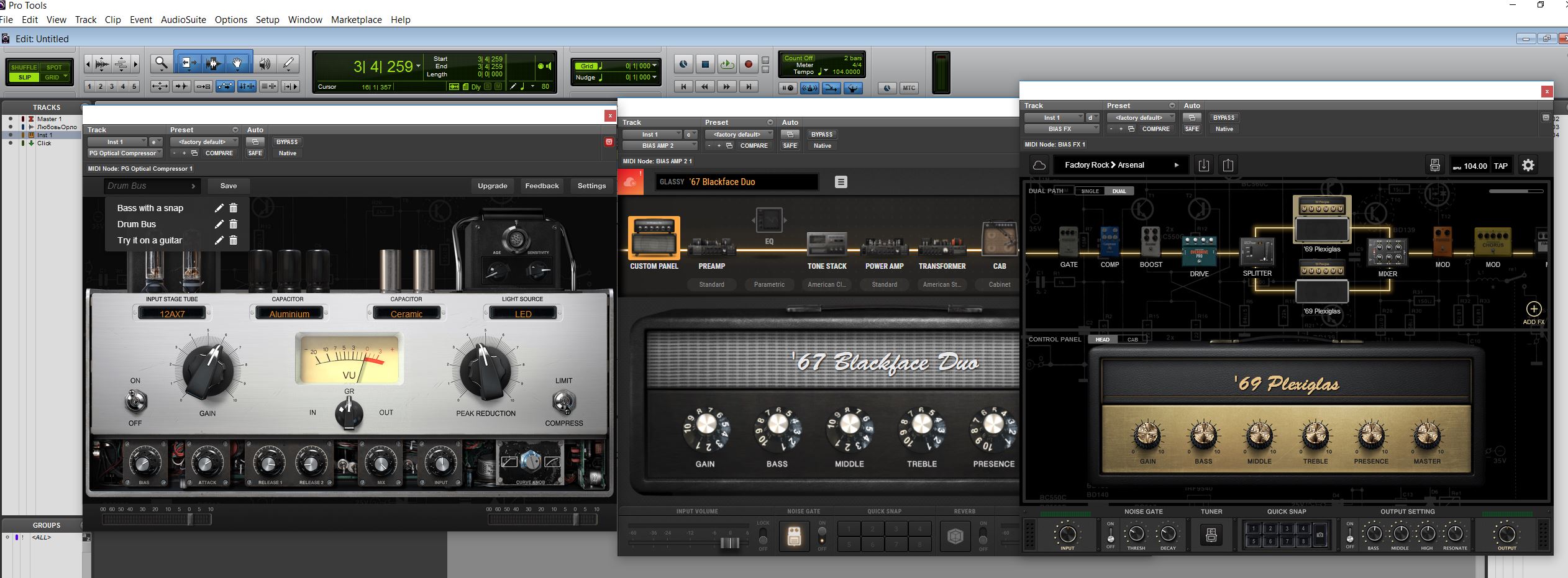Click Return to Zero transport button
This screenshot has height=578, width=1568.
pyautogui.click(x=683, y=87)
